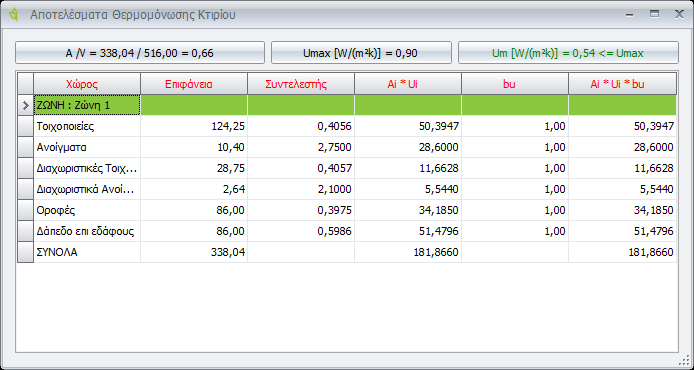Viewport: 694px width, 370px height.
Task: Click the row selector box beside Τοιχοποιείες
Action: coord(25,127)
